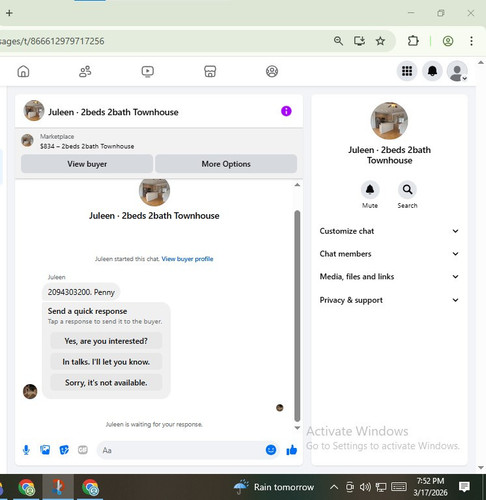Open the Video watch tab
This screenshot has width=486, height=500.
pyautogui.click(x=147, y=71)
